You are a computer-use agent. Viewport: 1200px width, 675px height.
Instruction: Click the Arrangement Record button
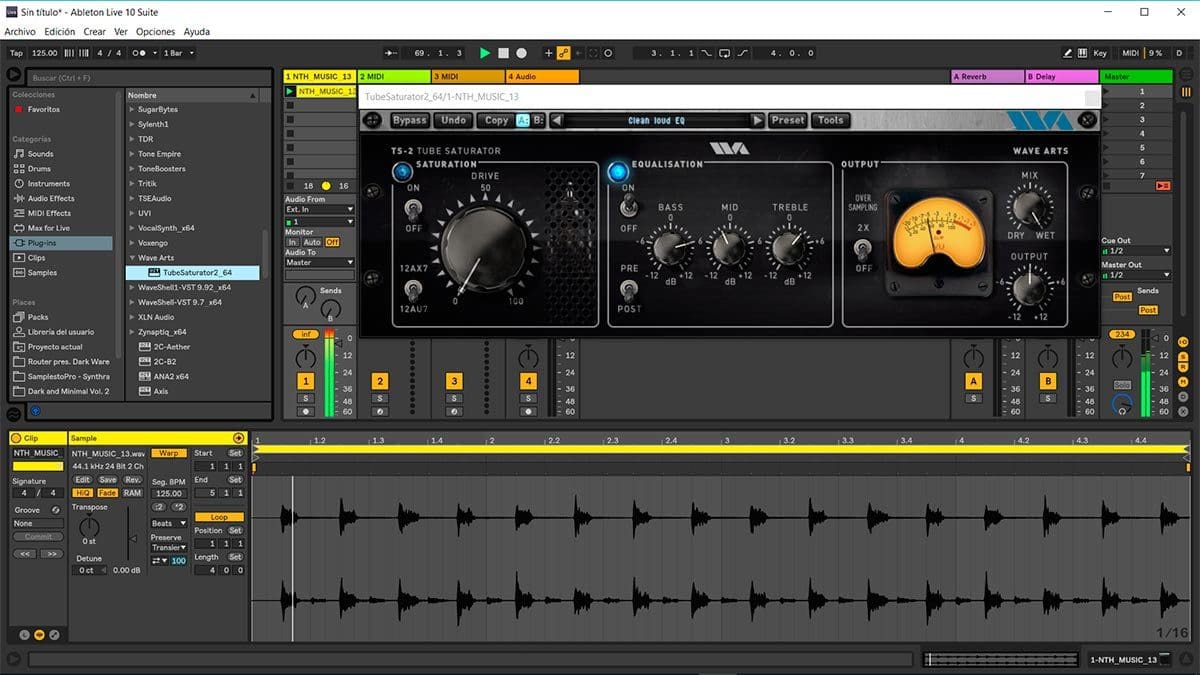(521, 53)
